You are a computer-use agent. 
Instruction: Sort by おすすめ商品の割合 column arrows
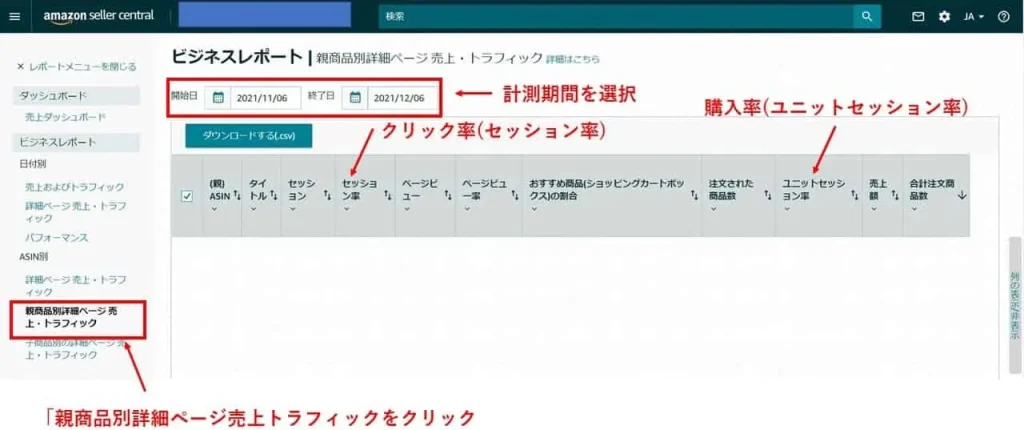[x=694, y=195]
